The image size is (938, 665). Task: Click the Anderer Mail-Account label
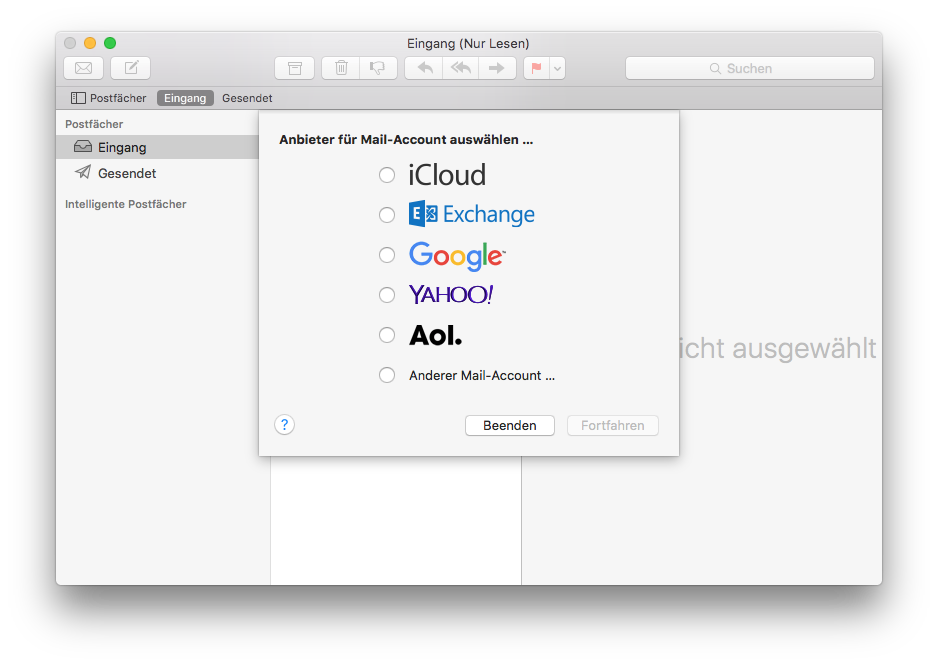point(482,376)
